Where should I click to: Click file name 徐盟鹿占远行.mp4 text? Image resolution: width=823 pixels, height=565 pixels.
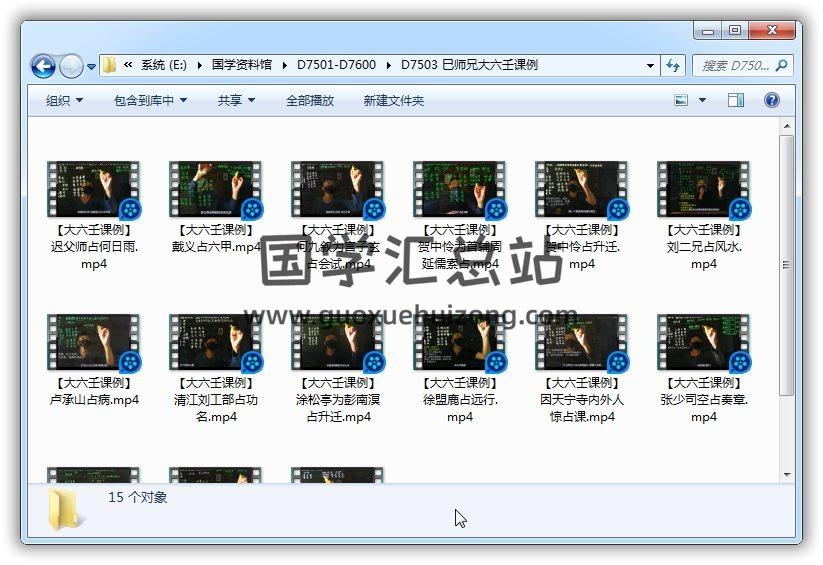coord(460,400)
